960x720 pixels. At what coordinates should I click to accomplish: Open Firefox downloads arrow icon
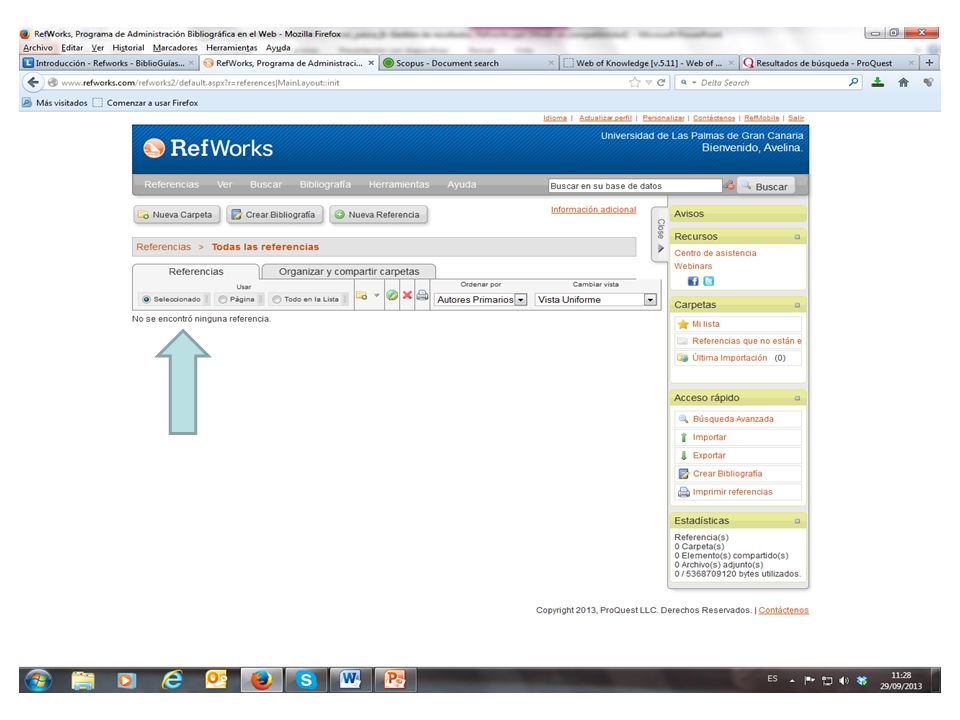click(878, 82)
